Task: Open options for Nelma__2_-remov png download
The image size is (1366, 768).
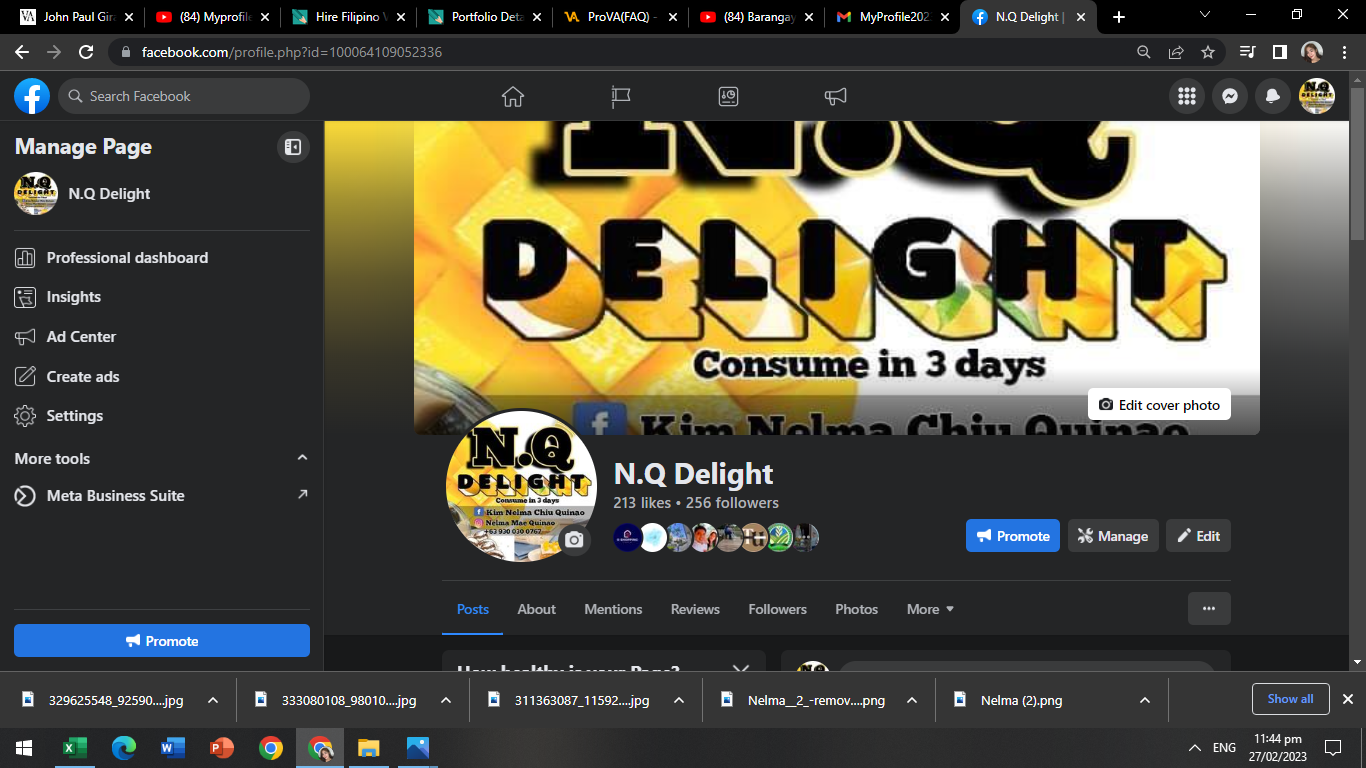Action: click(912, 700)
